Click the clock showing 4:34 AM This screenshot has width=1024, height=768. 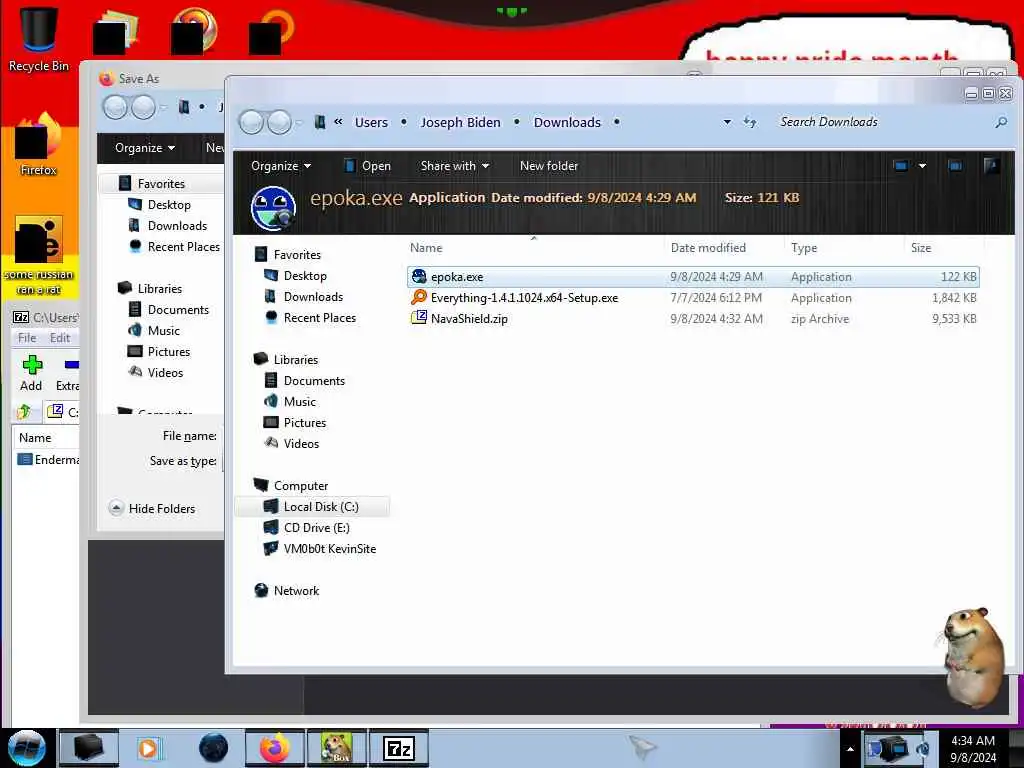[x=972, y=741]
